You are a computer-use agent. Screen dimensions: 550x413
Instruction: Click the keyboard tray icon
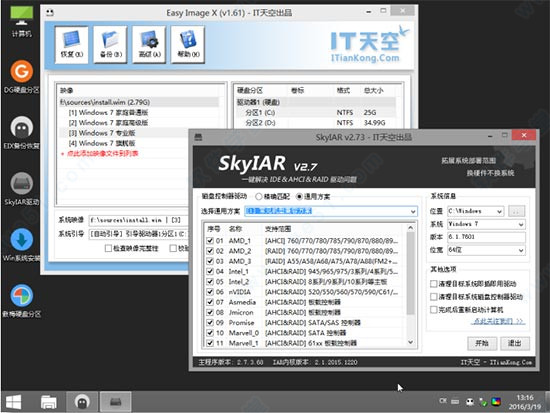(x=455, y=401)
